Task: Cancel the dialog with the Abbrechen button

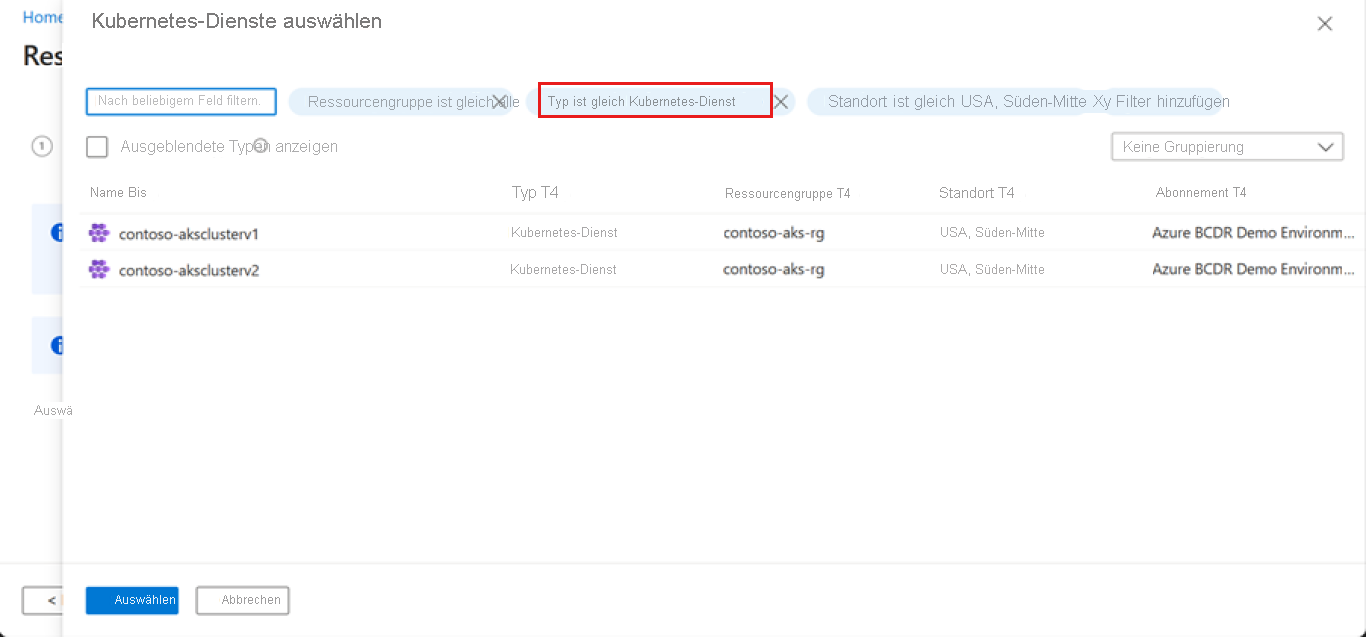Action: pyautogui.click(x=242, y=600)
